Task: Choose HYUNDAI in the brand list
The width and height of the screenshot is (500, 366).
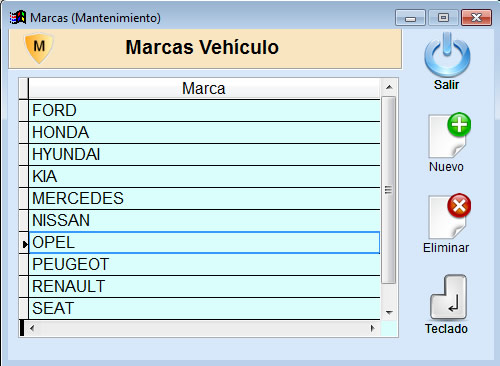Action: pyautogui.click(x=204, y=154)
